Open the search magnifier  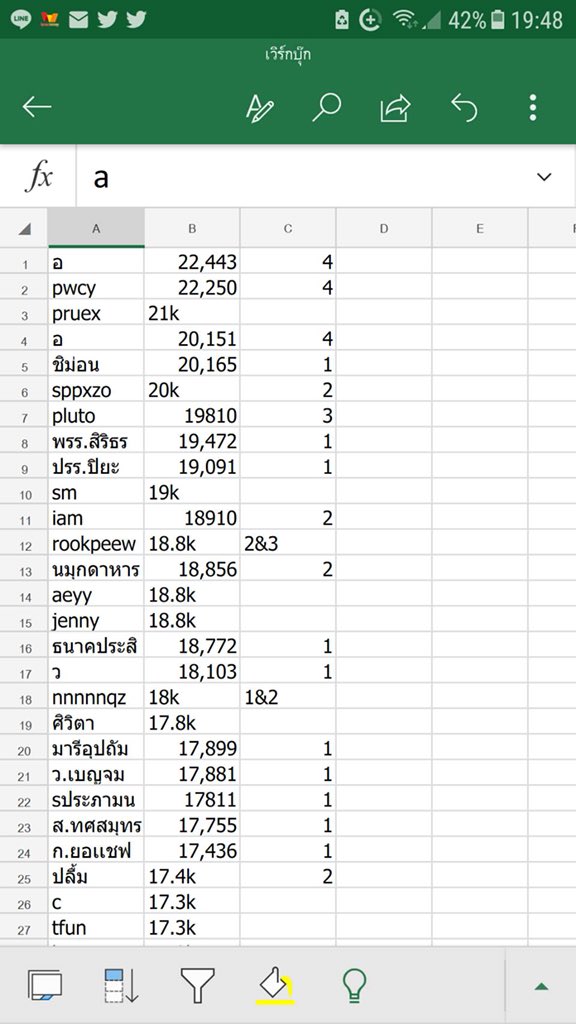click(x=327, y=107)
